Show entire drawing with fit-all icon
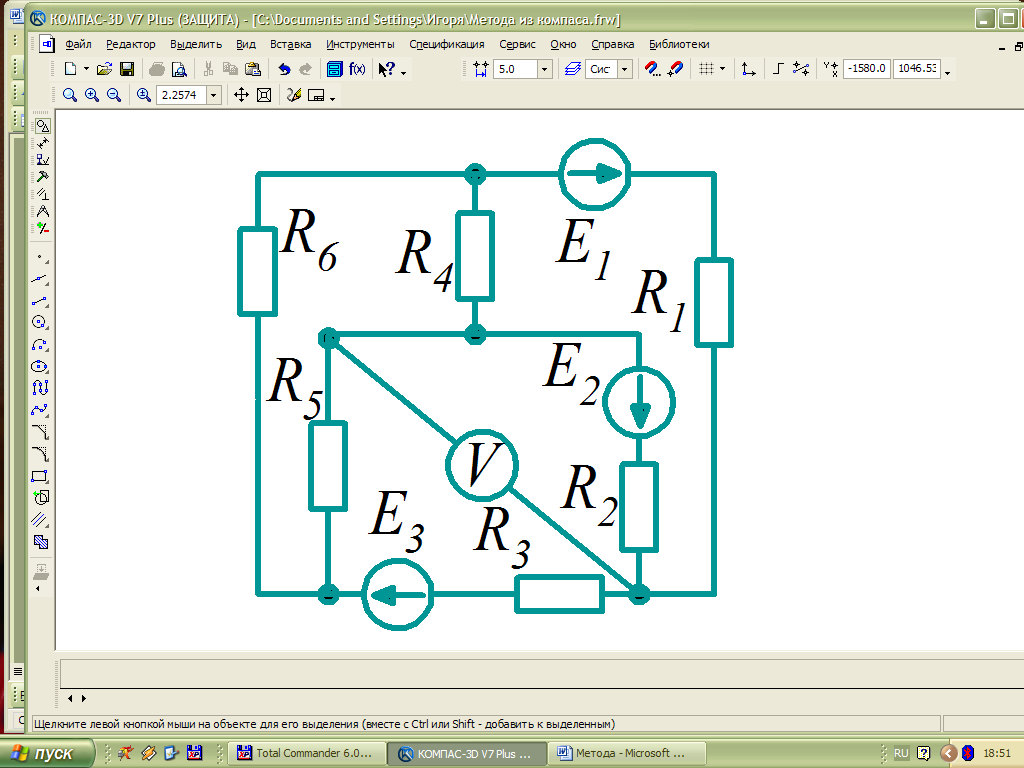Screen dimensions: 1024x768 click(264, 95)
